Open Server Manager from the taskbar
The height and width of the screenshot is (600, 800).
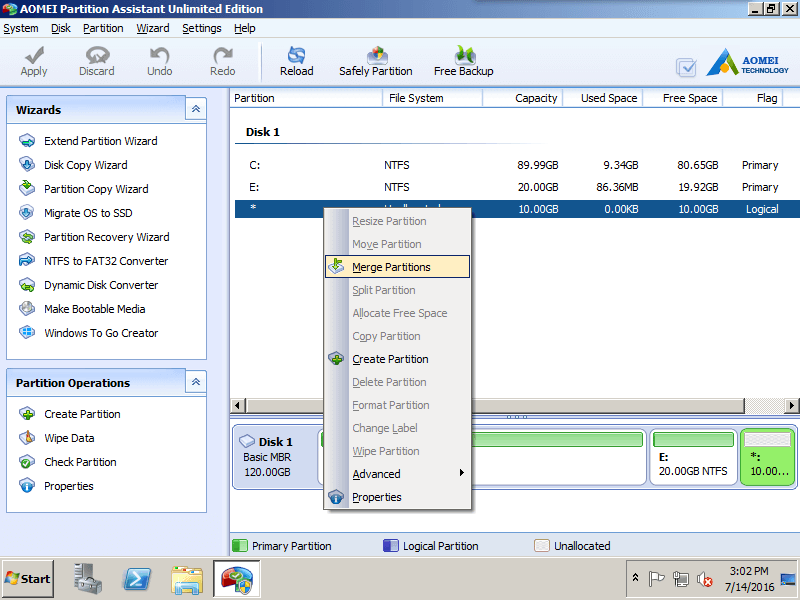[x=88, y=579]
